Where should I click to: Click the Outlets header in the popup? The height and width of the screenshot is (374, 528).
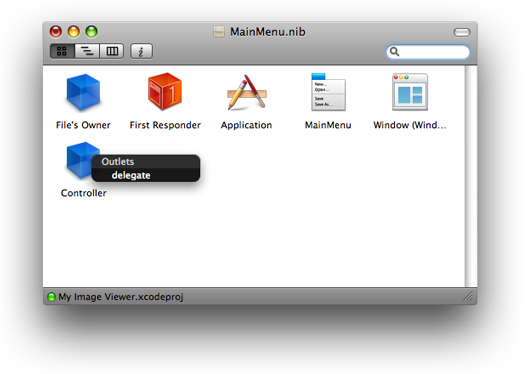click(x=118, y=162)
